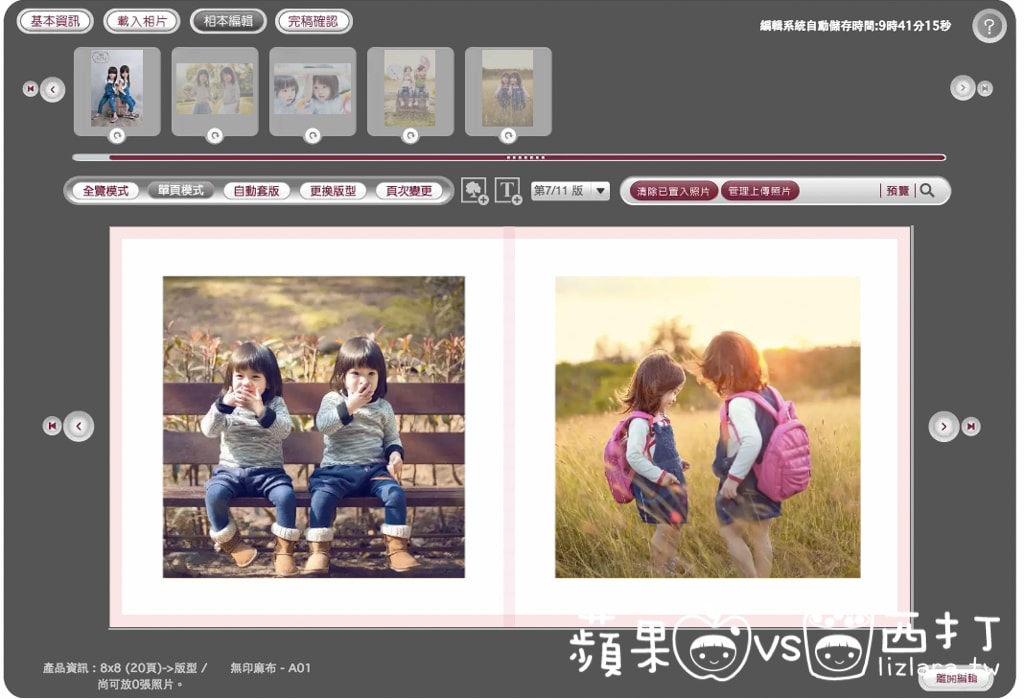Click the magnifier preview icon

pos(927,191)
